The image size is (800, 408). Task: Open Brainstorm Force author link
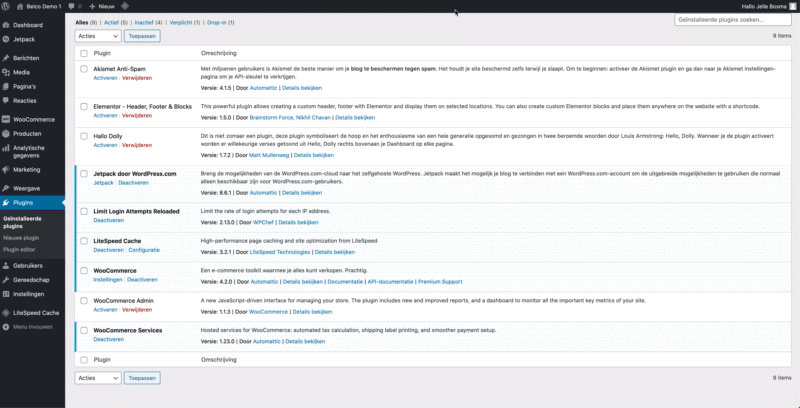pos(272,118)
